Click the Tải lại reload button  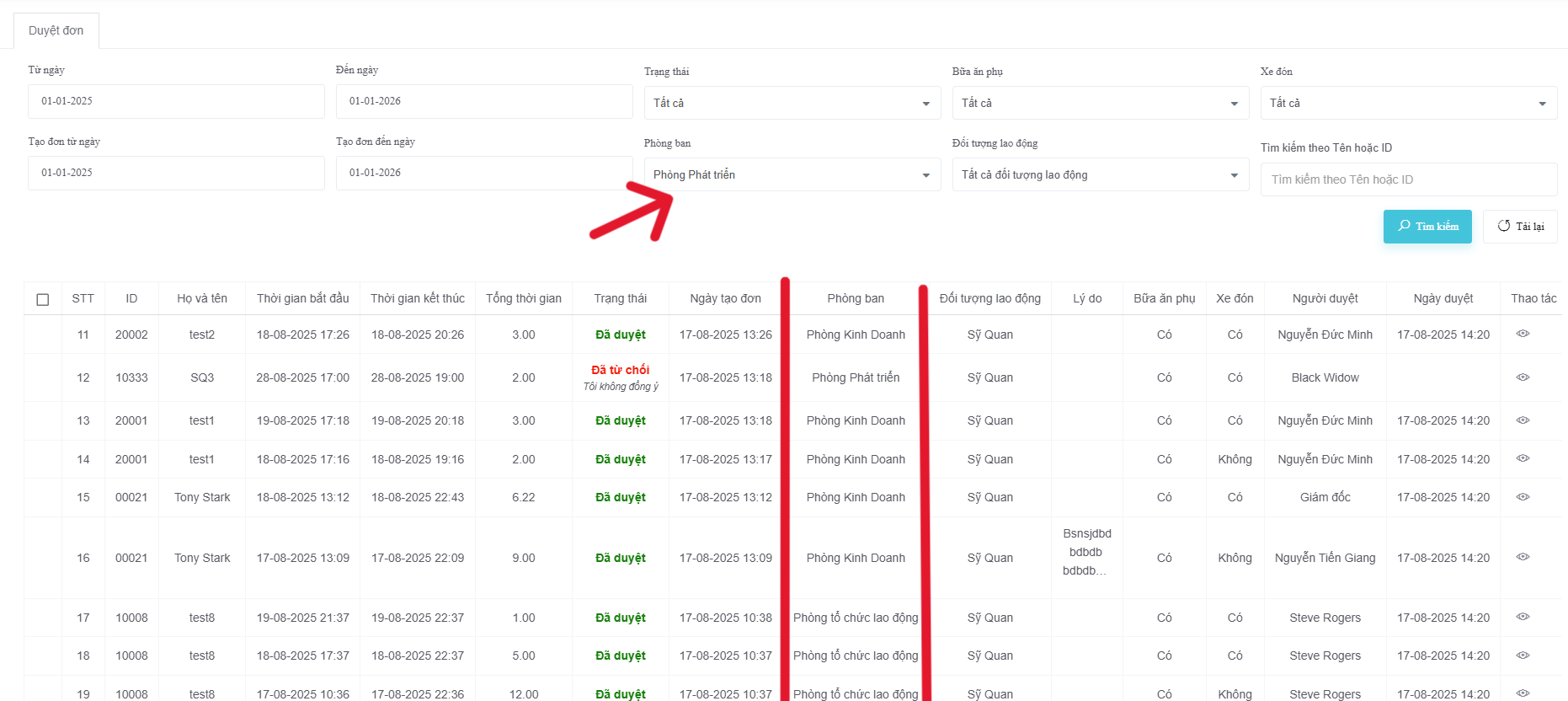[1520, 227]
